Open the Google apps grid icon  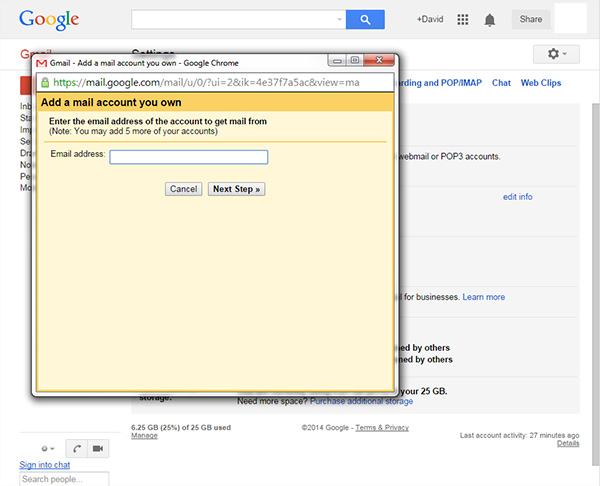pos(463,20)
